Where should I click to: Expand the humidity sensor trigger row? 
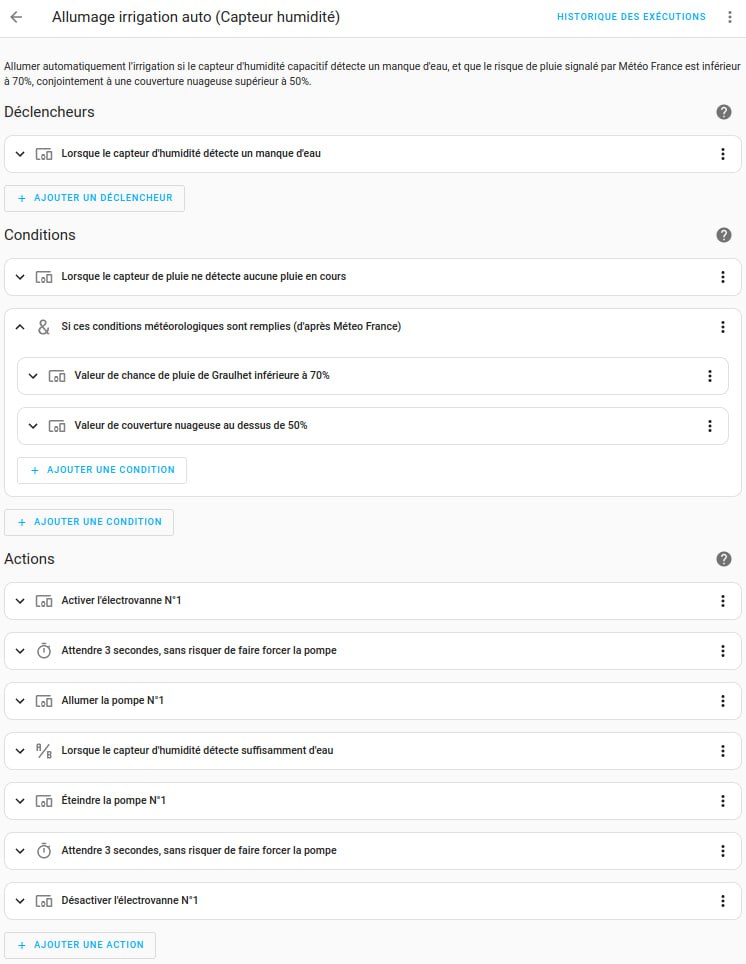pos(20,154)
